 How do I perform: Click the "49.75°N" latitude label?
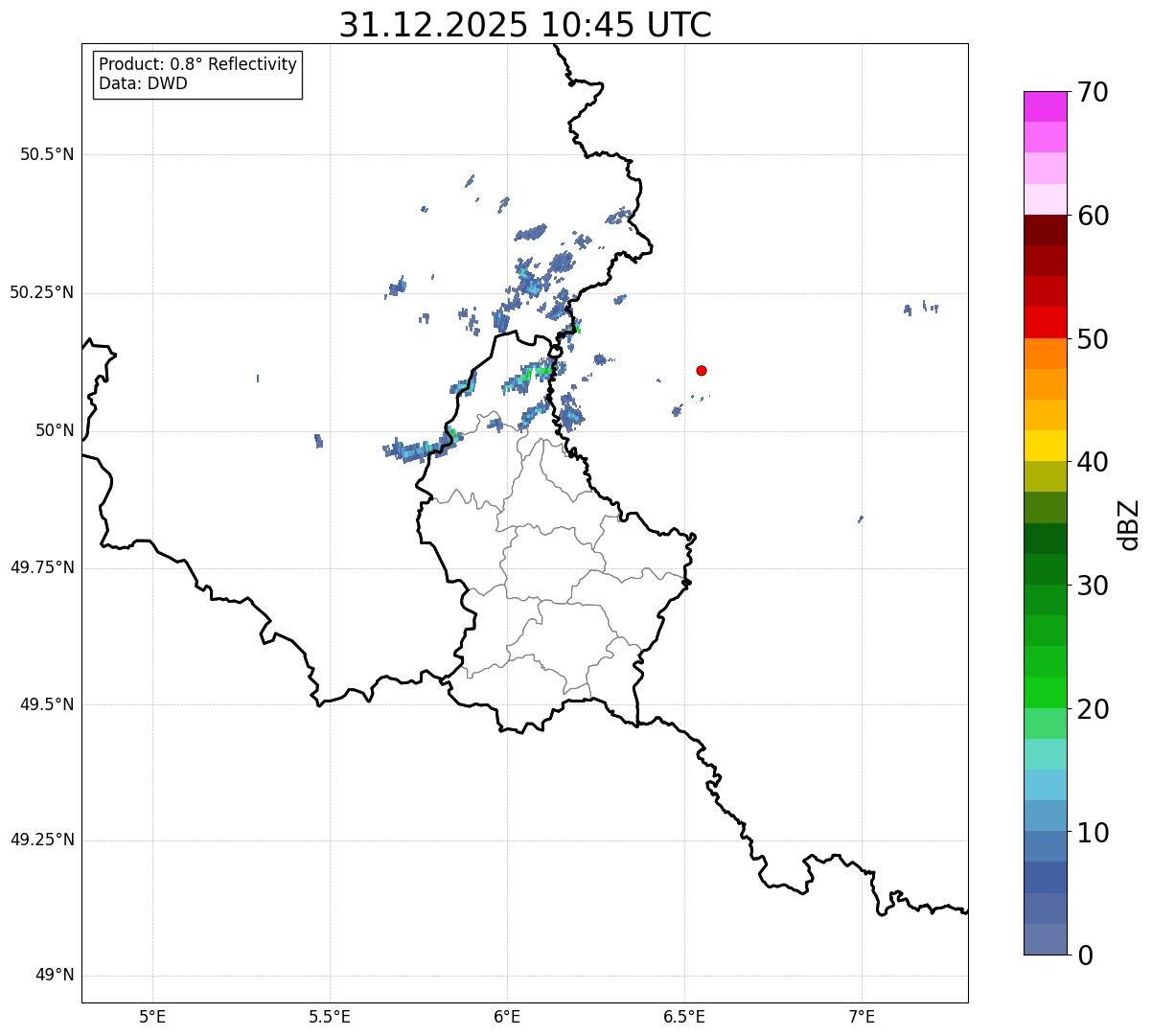[x=42, y=567]
